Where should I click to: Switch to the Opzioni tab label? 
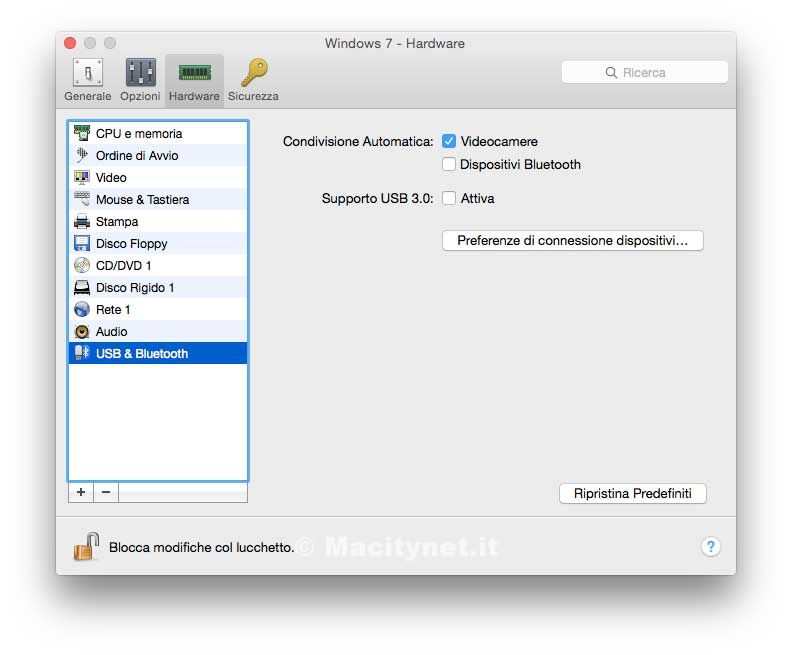point(140,96)
